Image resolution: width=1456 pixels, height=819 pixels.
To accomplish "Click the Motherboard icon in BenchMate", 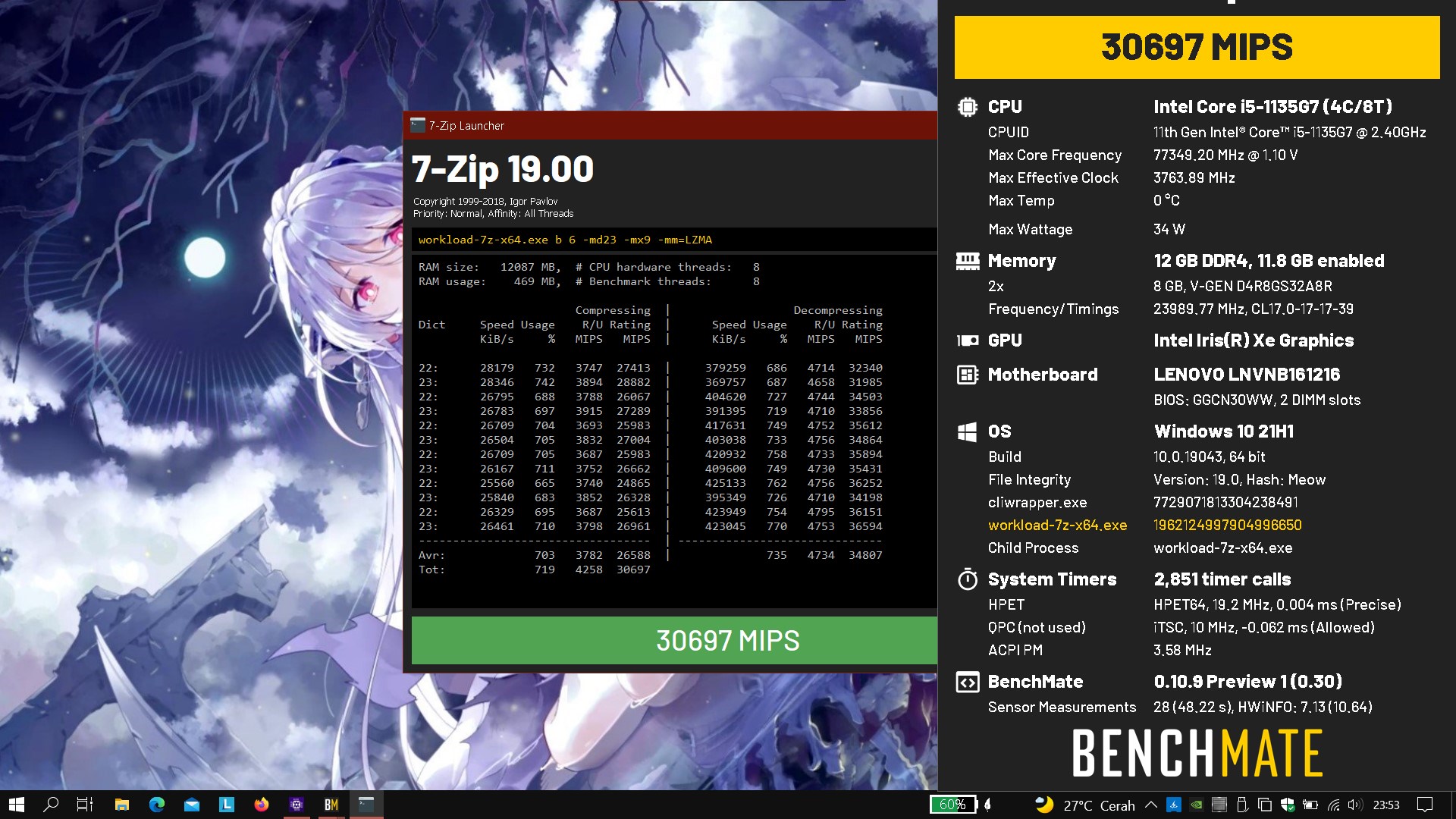I will 968,375.
